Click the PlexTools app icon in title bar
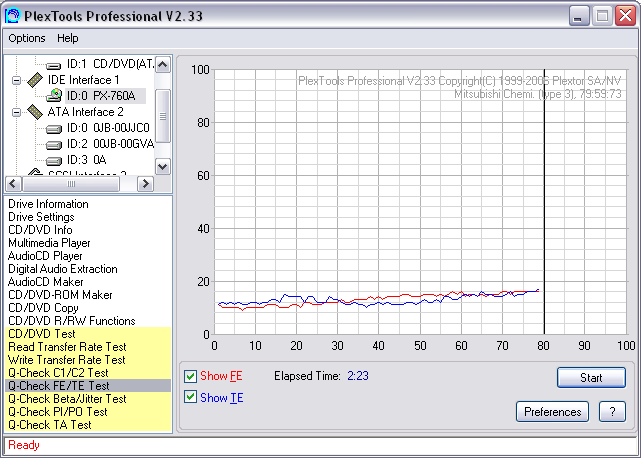641x458 pixels. (x=13, y=16)
